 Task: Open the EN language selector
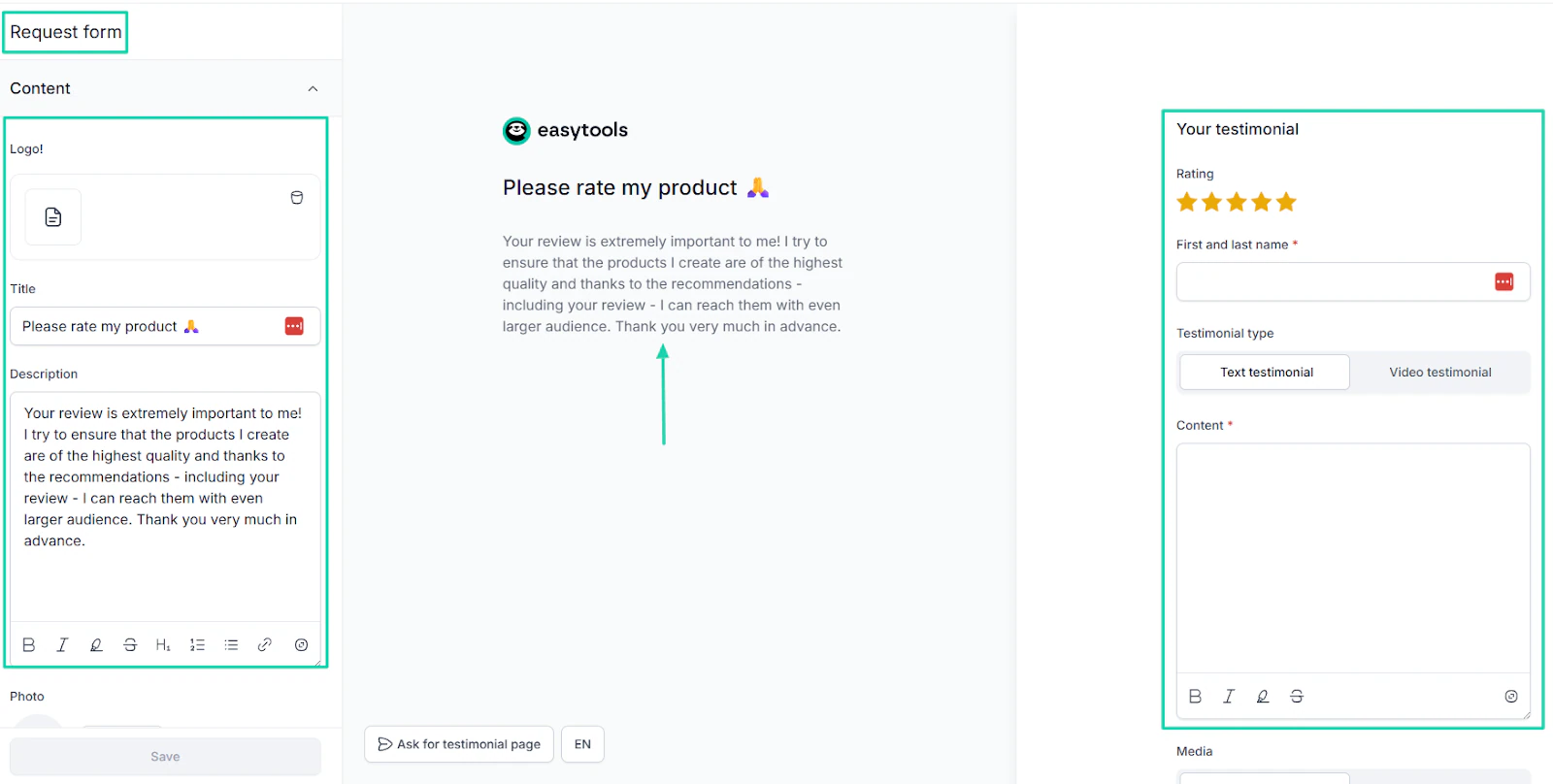point(582,744)
